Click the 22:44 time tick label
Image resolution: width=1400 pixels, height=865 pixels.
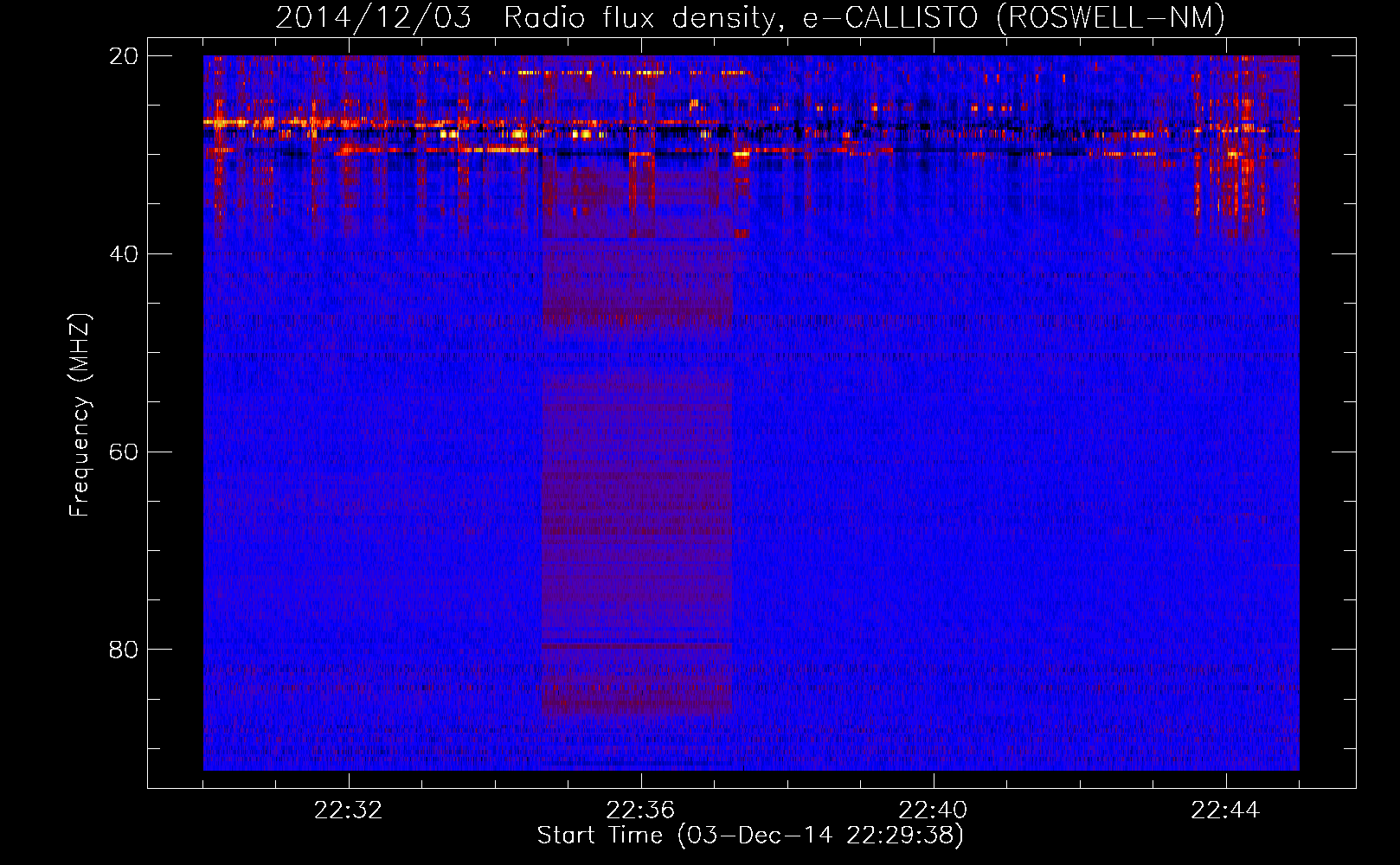click(1225, 811)
